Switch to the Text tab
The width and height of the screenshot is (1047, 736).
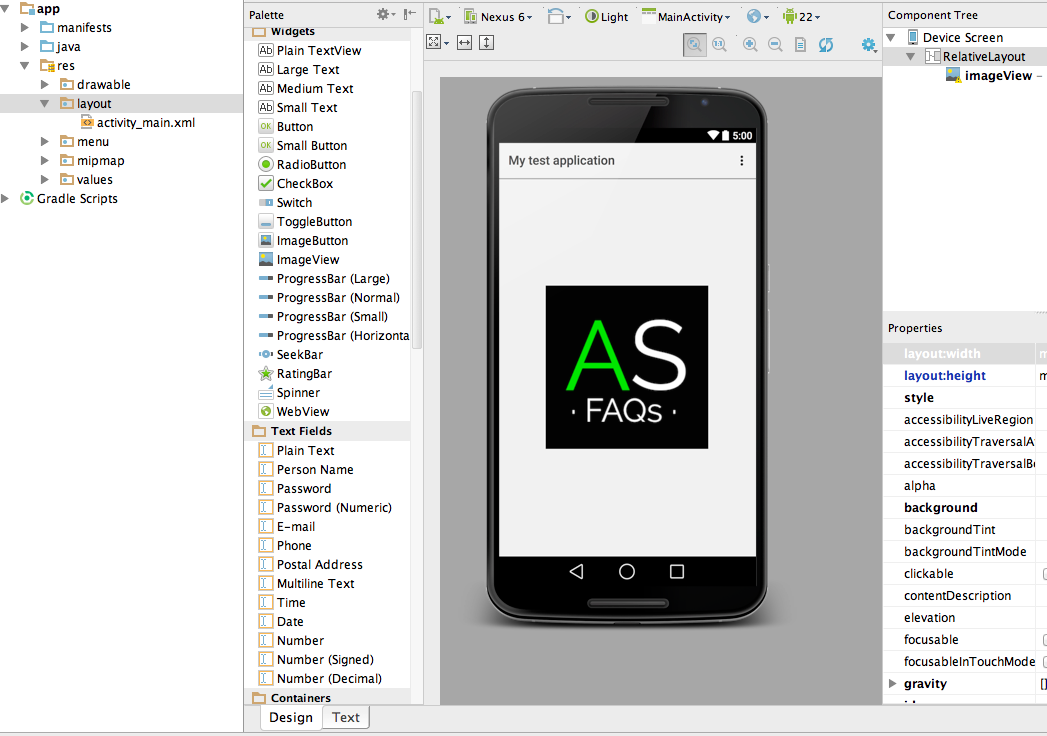(x=345, y=717)
